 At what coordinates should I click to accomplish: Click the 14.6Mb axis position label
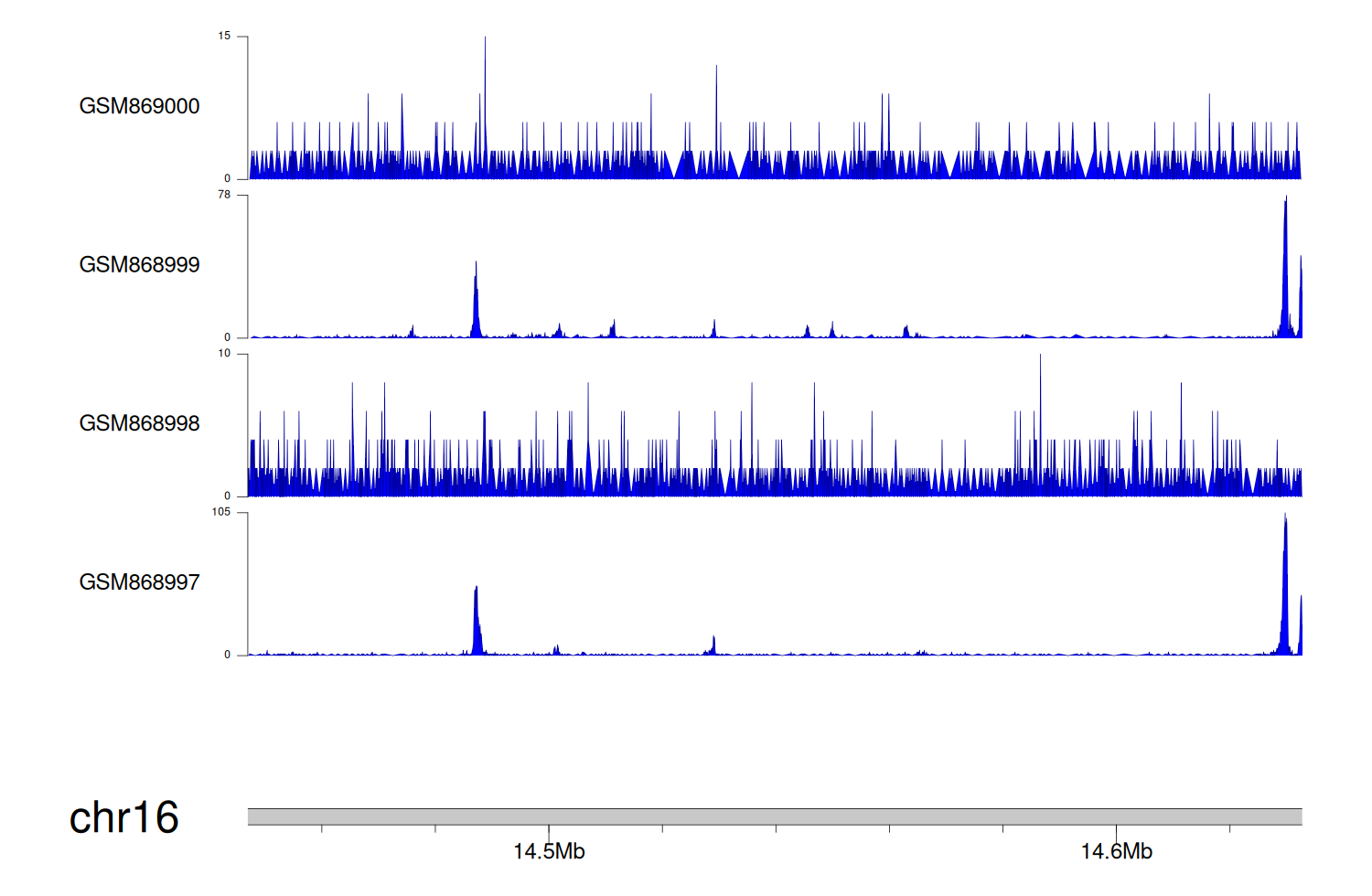pos(1116,851)
